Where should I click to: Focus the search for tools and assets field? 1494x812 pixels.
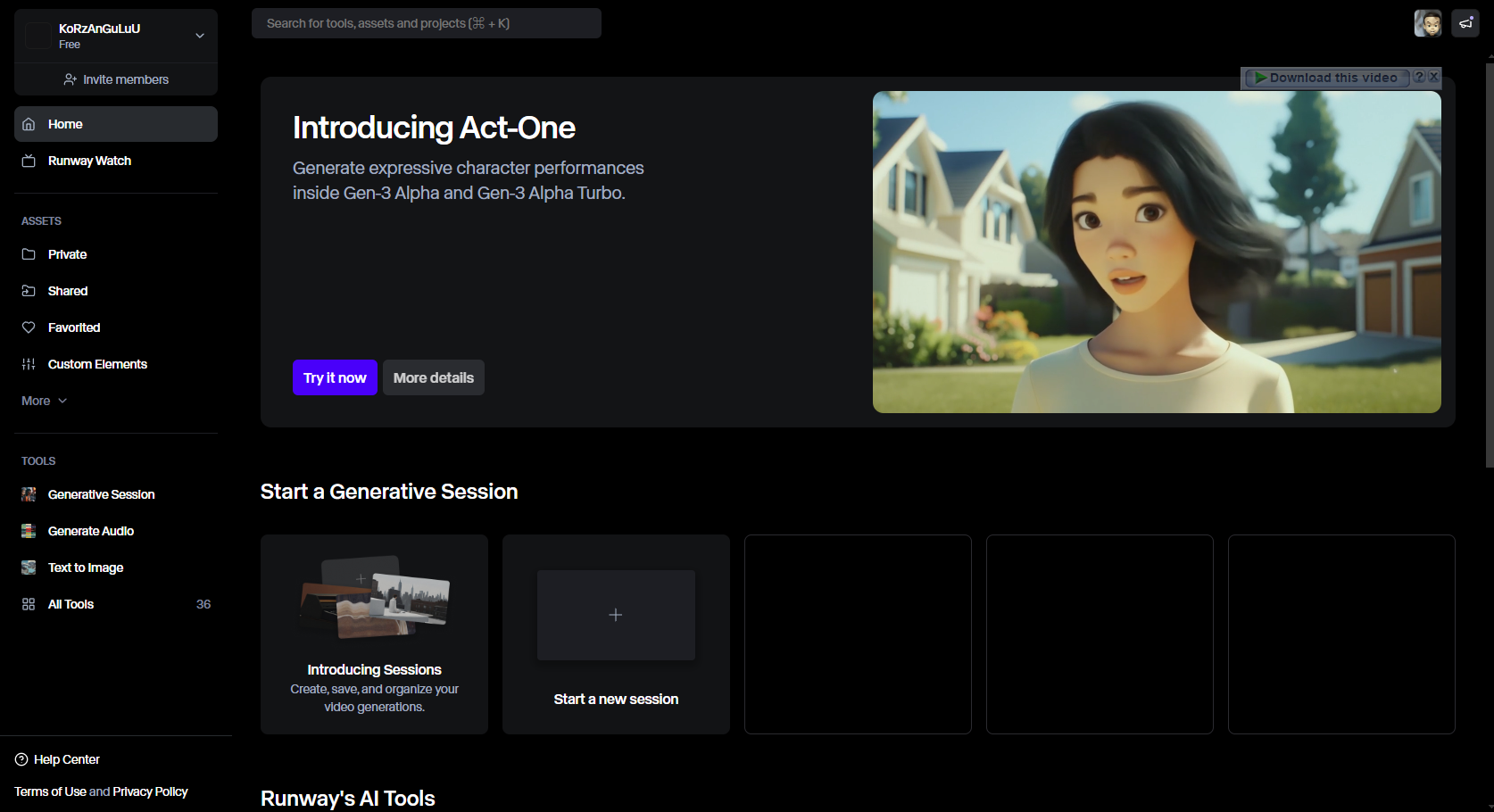[x=427, y=23]
